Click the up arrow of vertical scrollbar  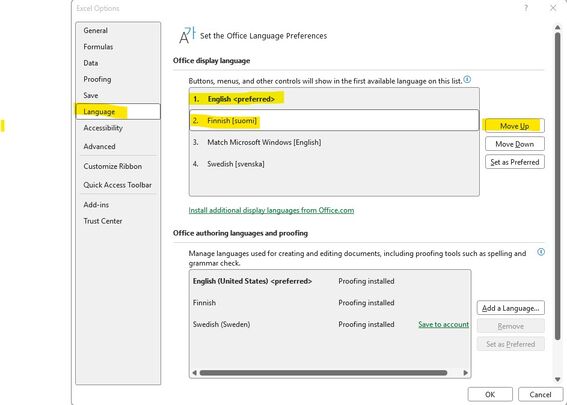[557, 27]
